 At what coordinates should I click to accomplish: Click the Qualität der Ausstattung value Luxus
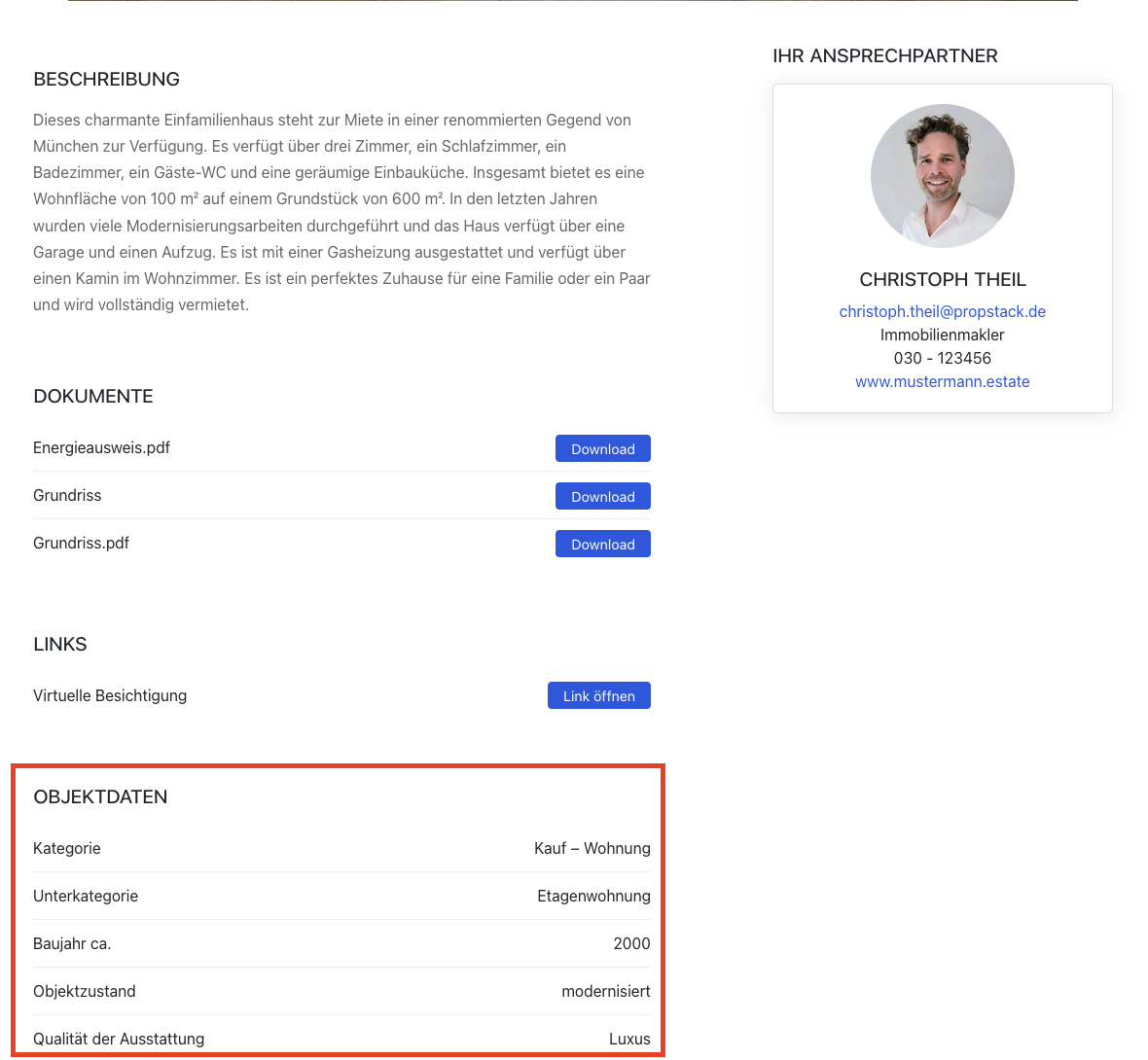[x=629, y=1039]
